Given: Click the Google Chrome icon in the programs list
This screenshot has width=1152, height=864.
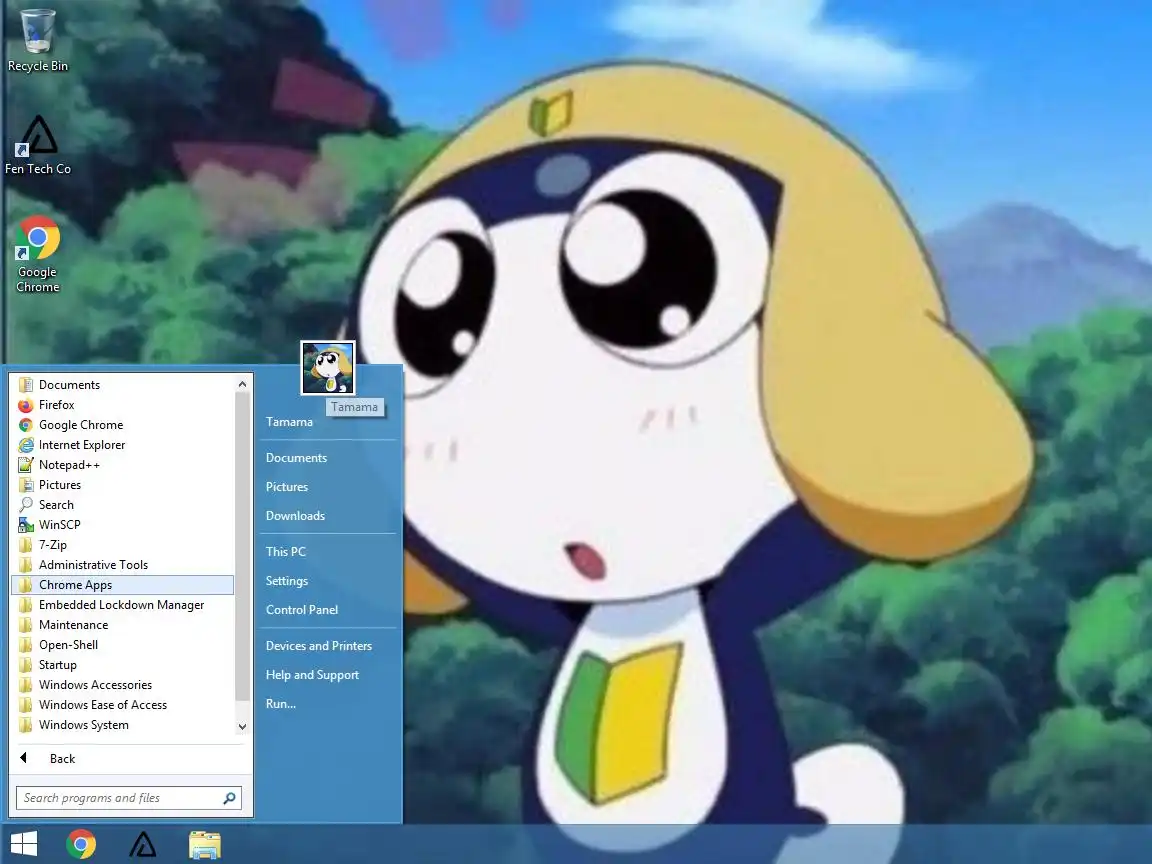Looking at the screenshot, I should pos(26,425).
